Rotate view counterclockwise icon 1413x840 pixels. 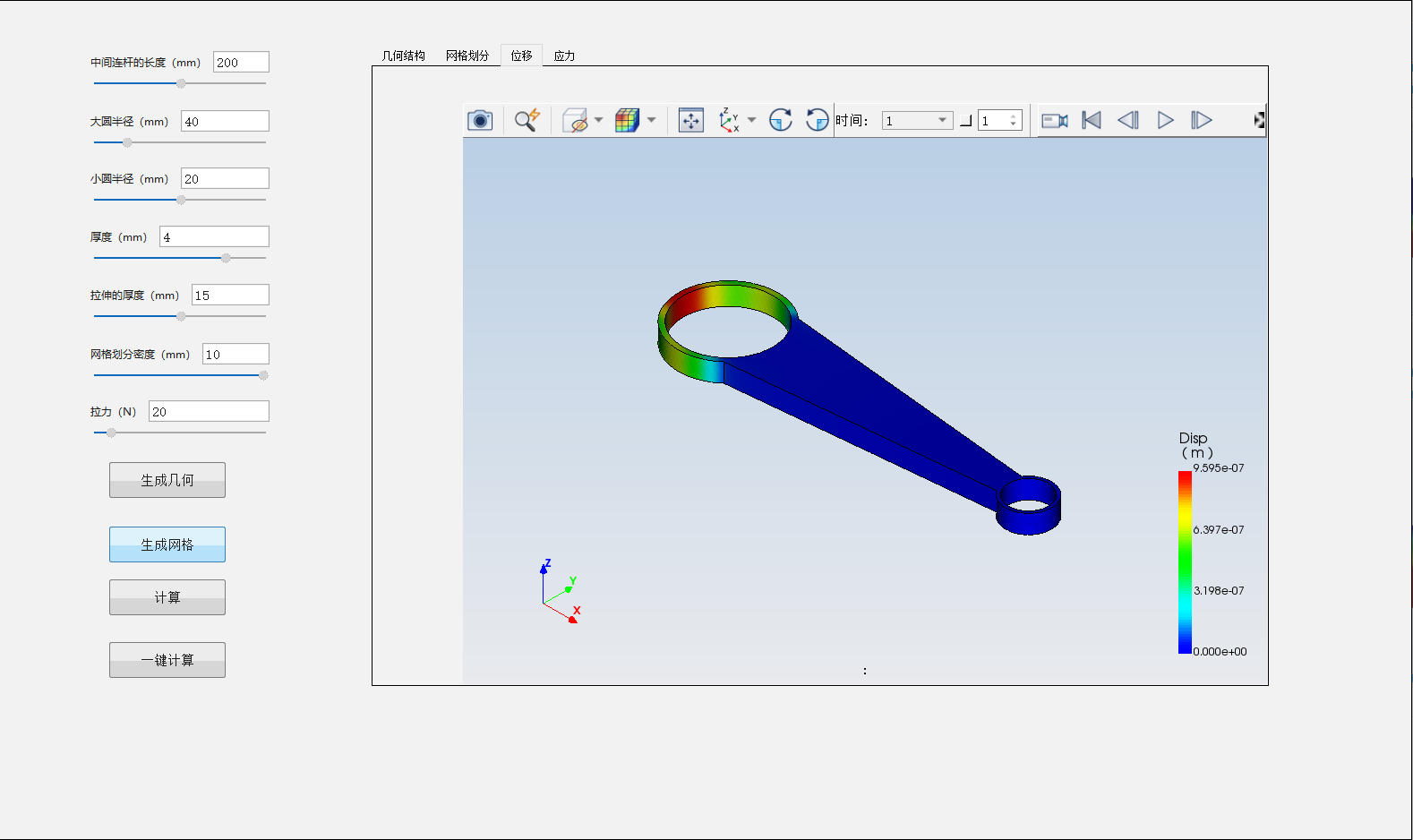coord(817,120)
